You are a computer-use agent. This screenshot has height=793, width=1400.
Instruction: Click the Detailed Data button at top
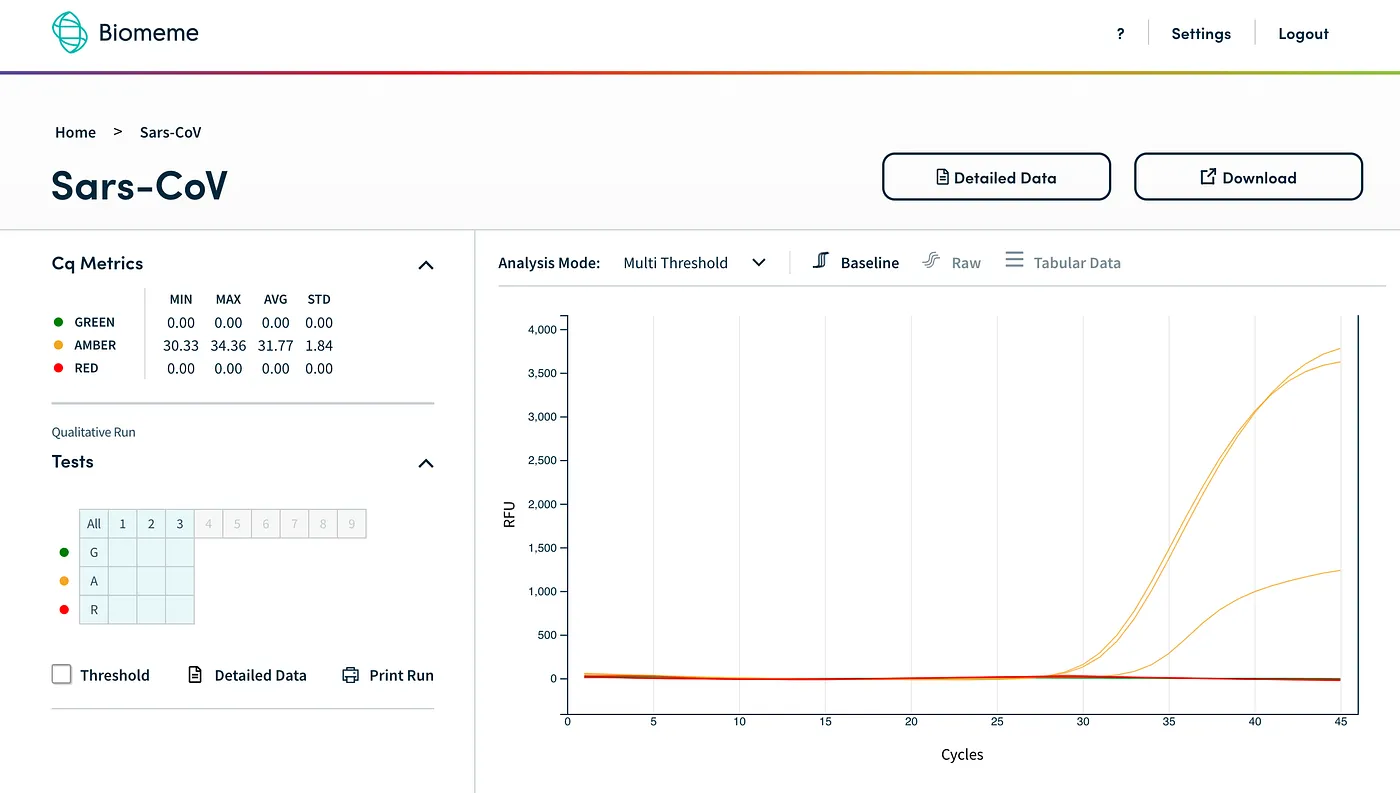[996, 176]
